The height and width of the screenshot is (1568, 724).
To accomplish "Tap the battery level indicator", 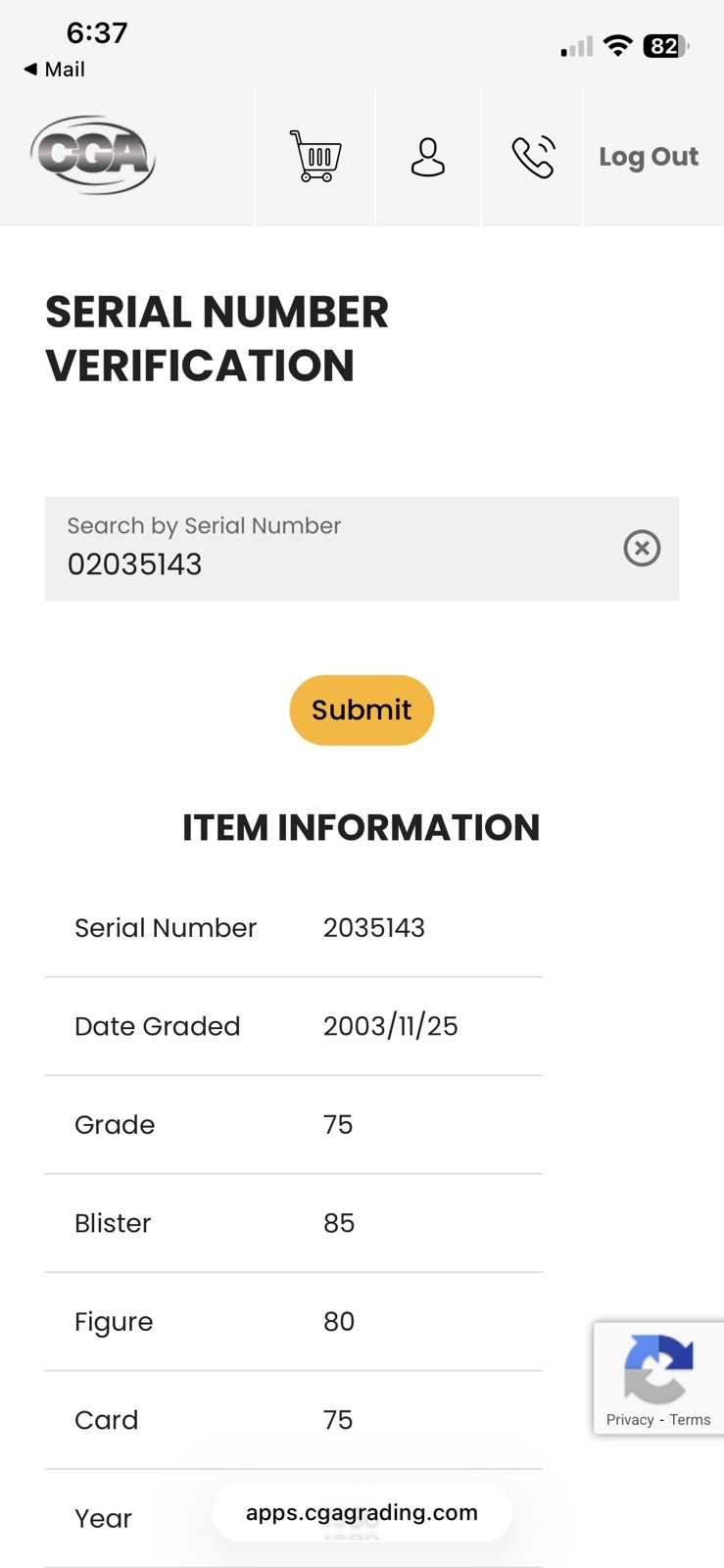I will point(666,46).
